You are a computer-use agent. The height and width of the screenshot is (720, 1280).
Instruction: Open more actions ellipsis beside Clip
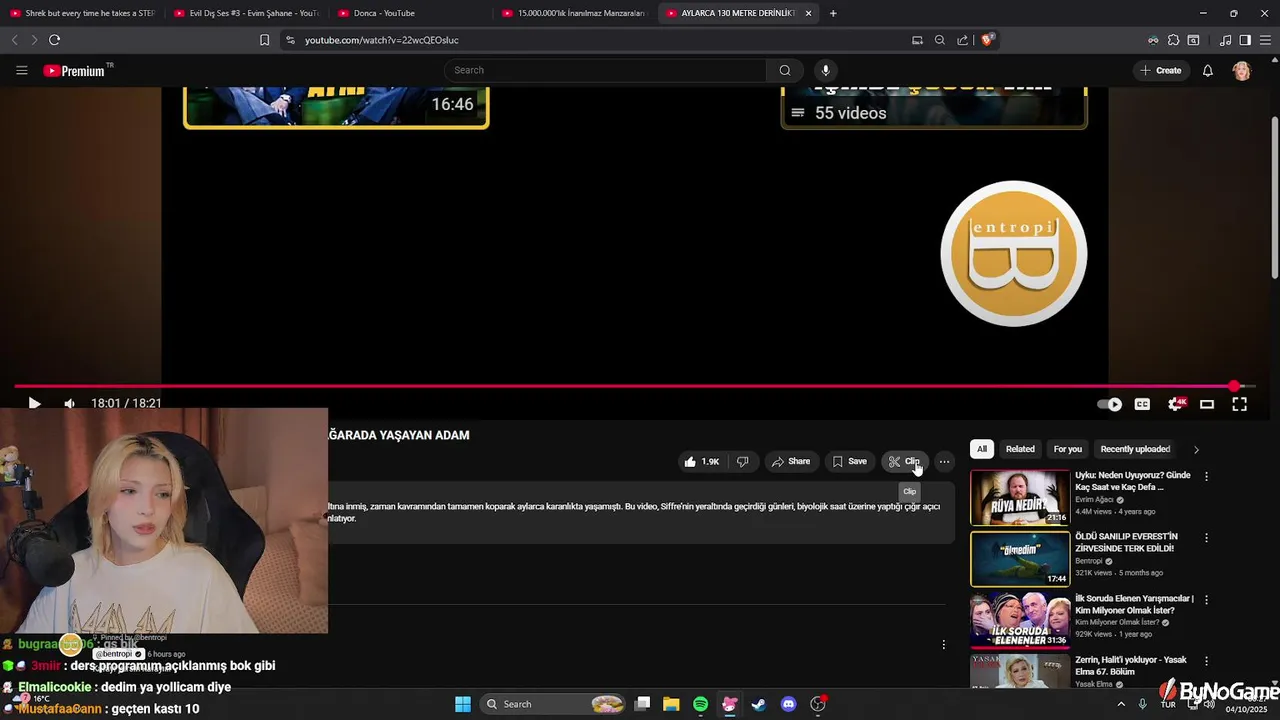point(944,461)
